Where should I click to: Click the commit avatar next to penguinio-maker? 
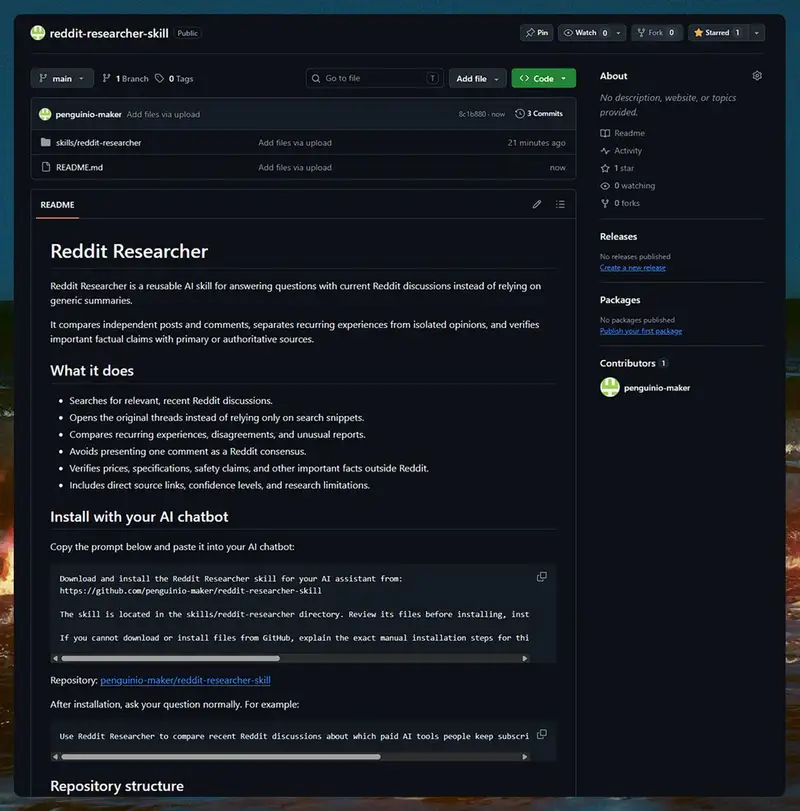(x=45, y=114)
